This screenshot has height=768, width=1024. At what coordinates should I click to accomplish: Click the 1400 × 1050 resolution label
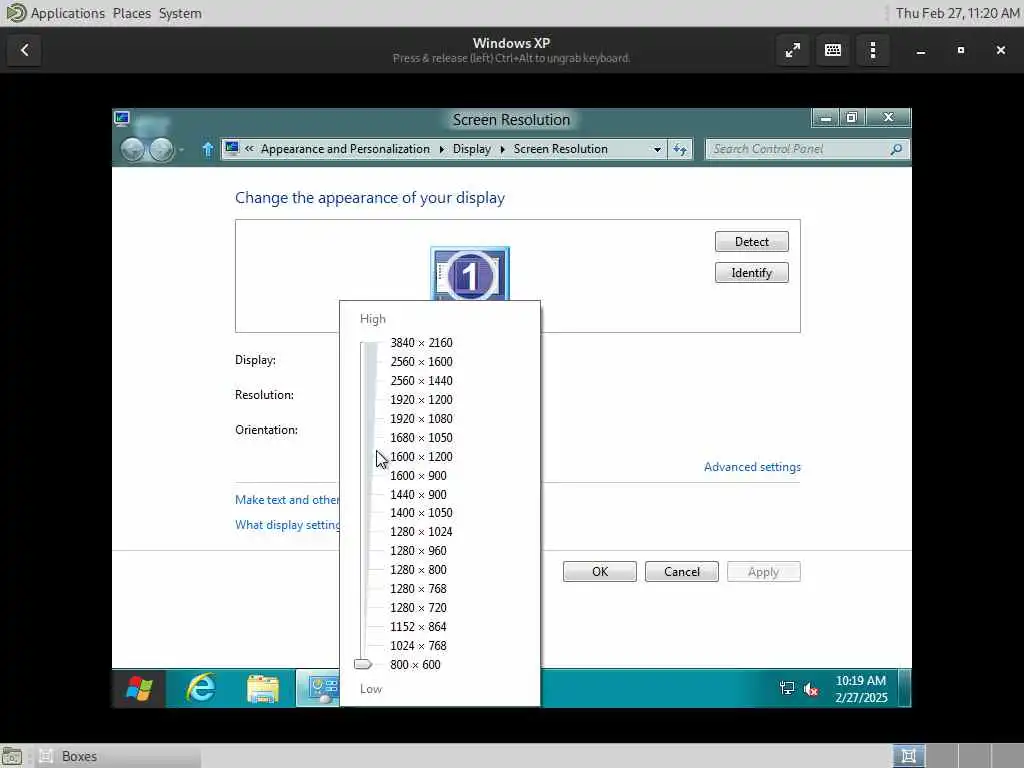point(421,513)
